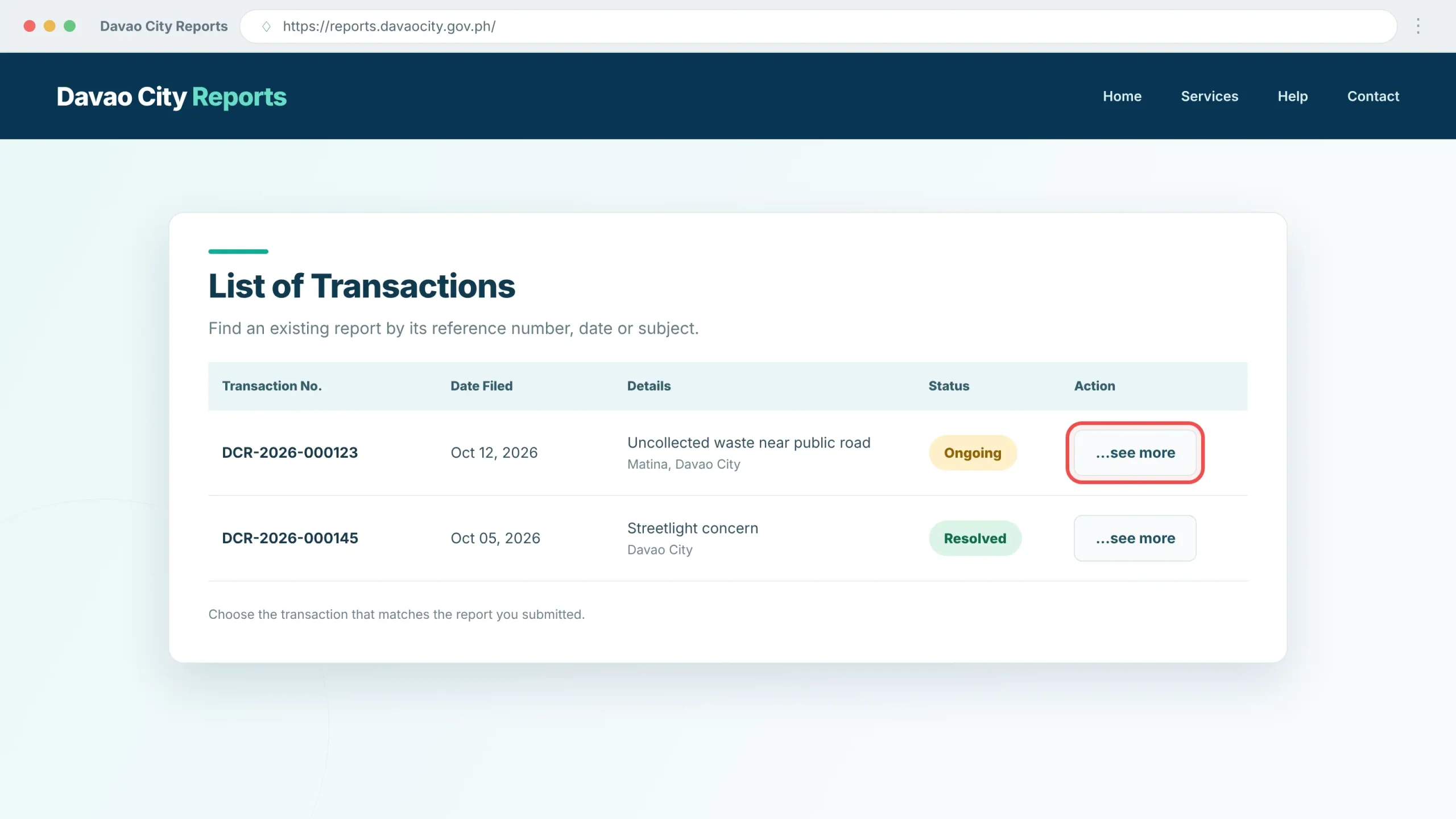Click the yellow minimize window dot

(49, 26)
